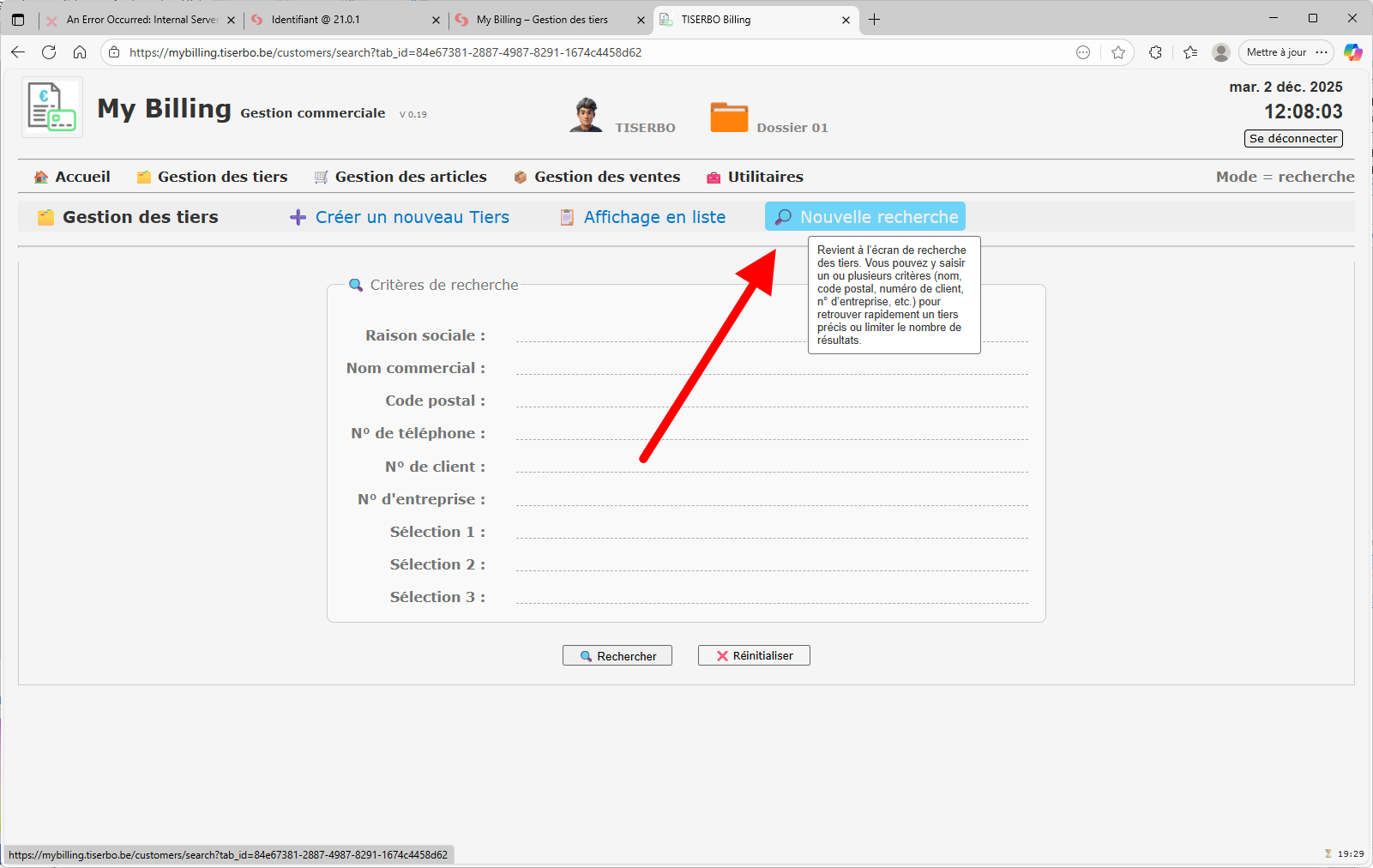
Task: Click the TISERBO avatar picture
Action: click(587, 115)
